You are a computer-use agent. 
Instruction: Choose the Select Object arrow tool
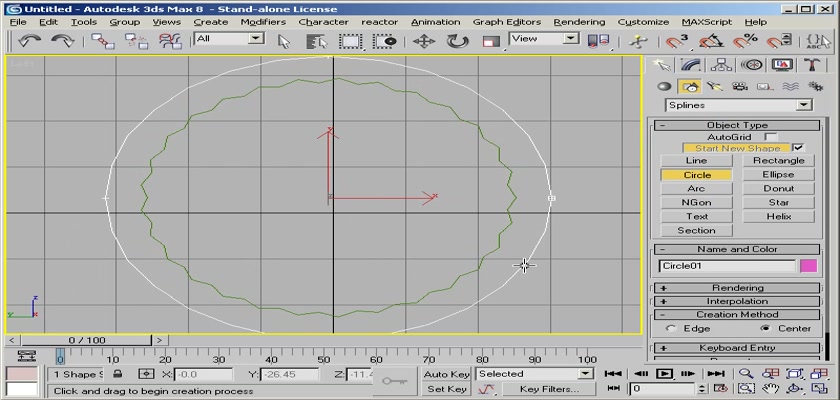(284, 41)
